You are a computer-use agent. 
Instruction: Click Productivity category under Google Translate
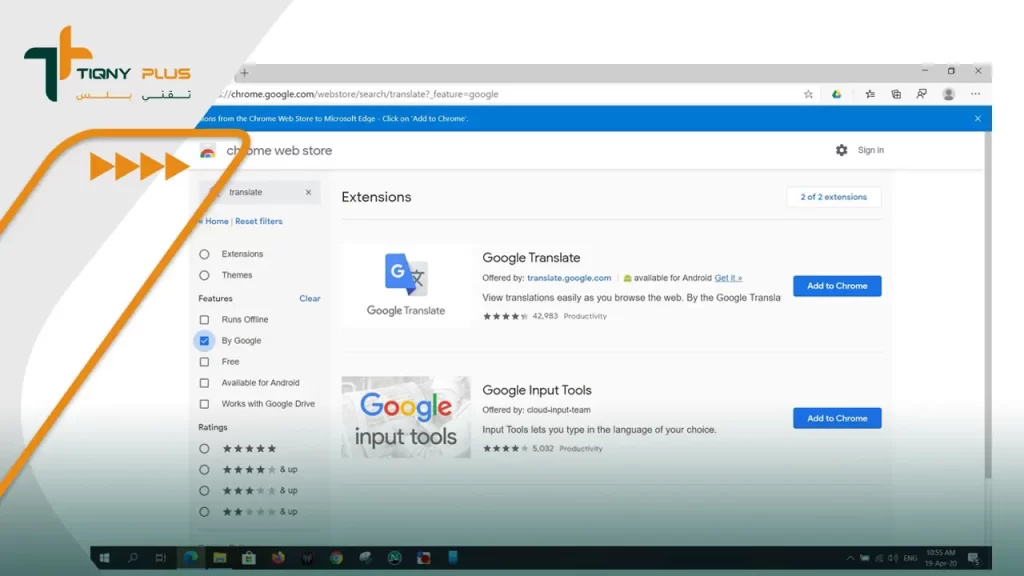click(585, 317)
